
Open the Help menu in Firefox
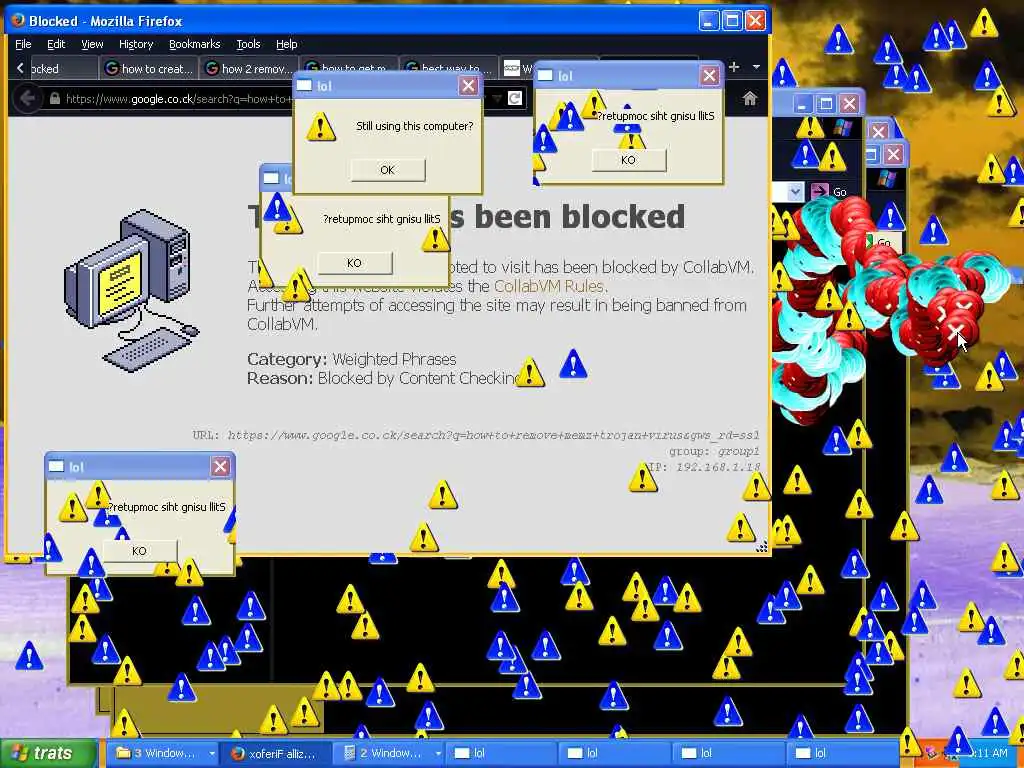(x=287, y=44)
